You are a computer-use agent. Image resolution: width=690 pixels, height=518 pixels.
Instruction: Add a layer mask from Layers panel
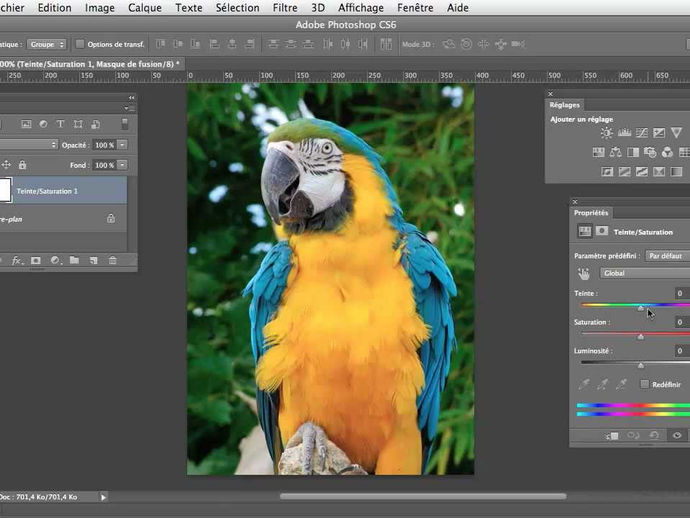[36, 260]
